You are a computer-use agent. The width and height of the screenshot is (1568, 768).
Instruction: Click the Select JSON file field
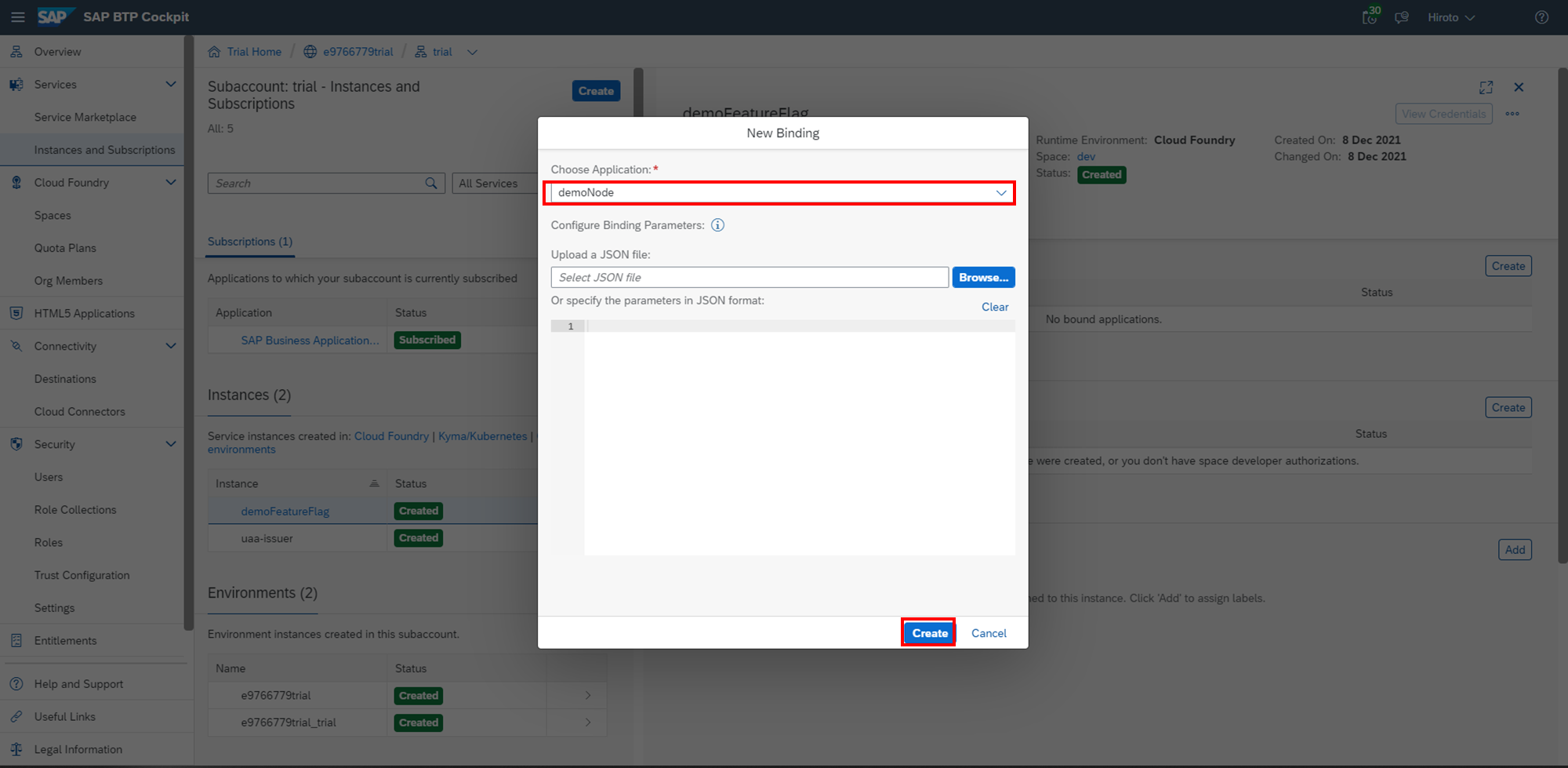tap(750, 277)
